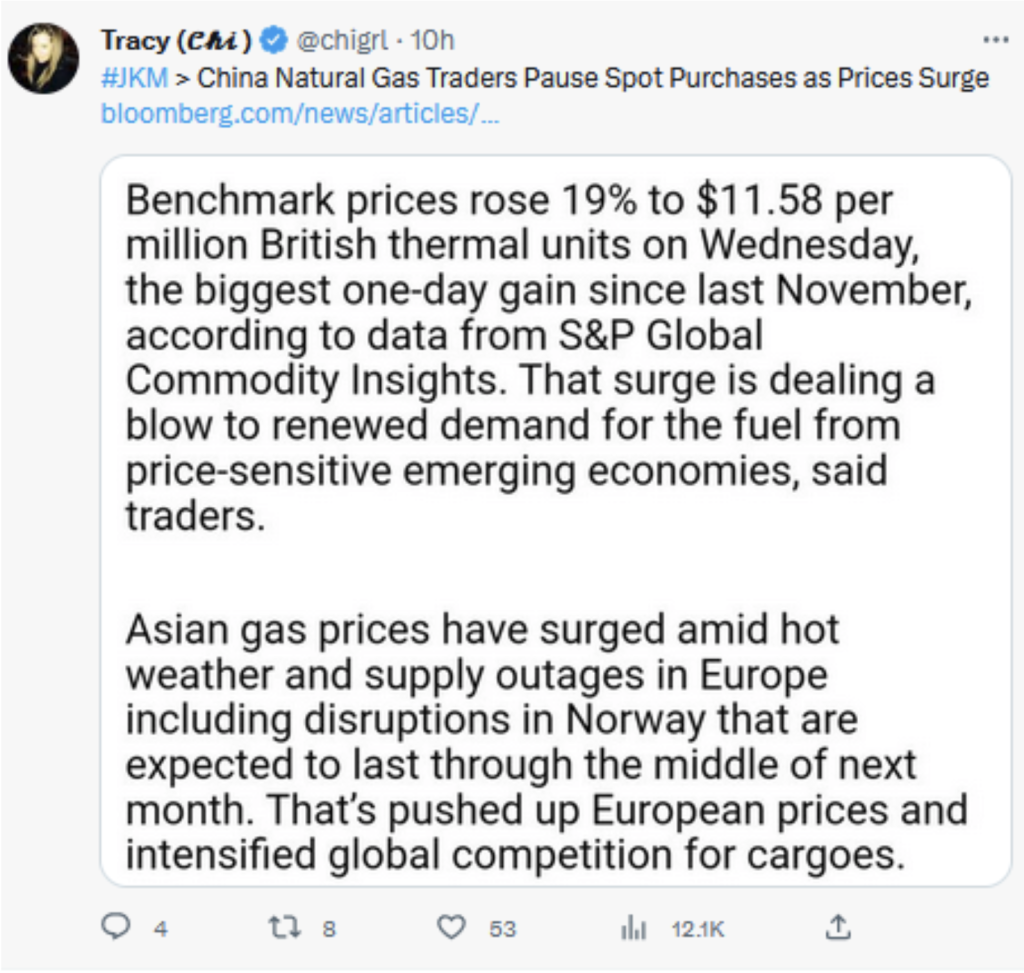The width and height of the screenshot is (1024, 973).
Task: Open the tweet's more options ellipsis
Action: [x=995, y=40]
